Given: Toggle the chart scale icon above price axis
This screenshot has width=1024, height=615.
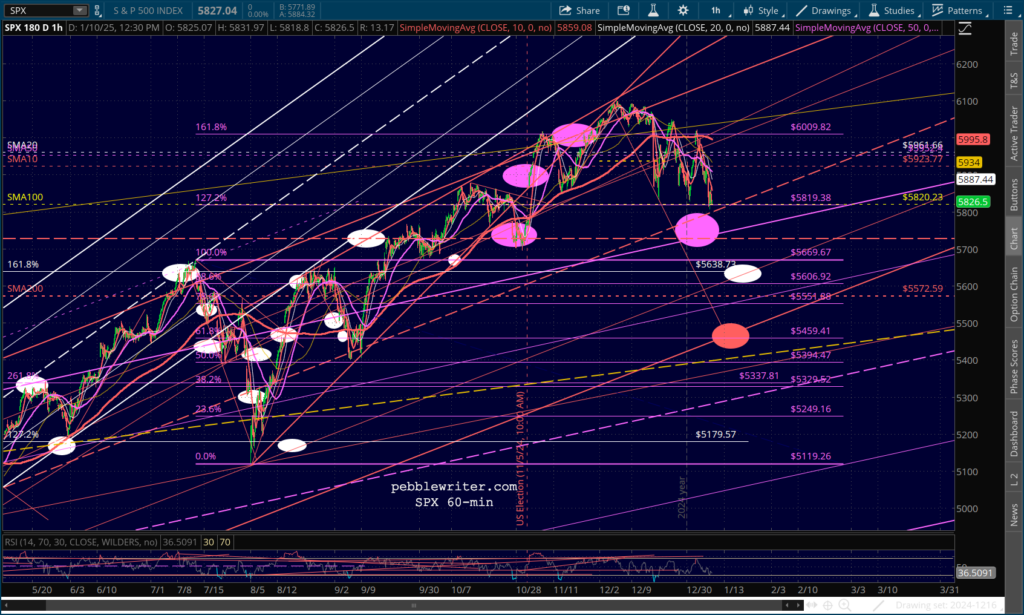Looking at the screenshot, I should [965, 28].
